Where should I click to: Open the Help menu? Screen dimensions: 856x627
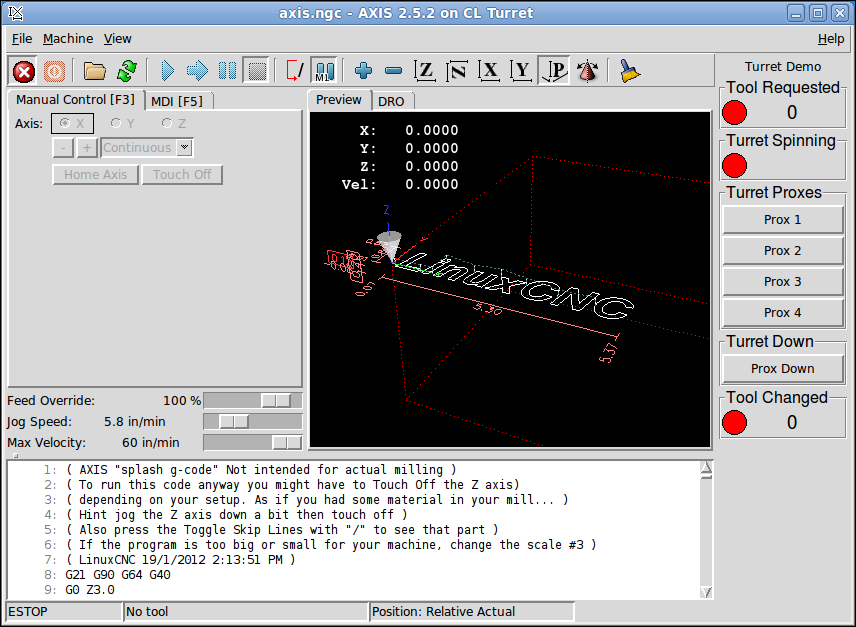(830, 39)
